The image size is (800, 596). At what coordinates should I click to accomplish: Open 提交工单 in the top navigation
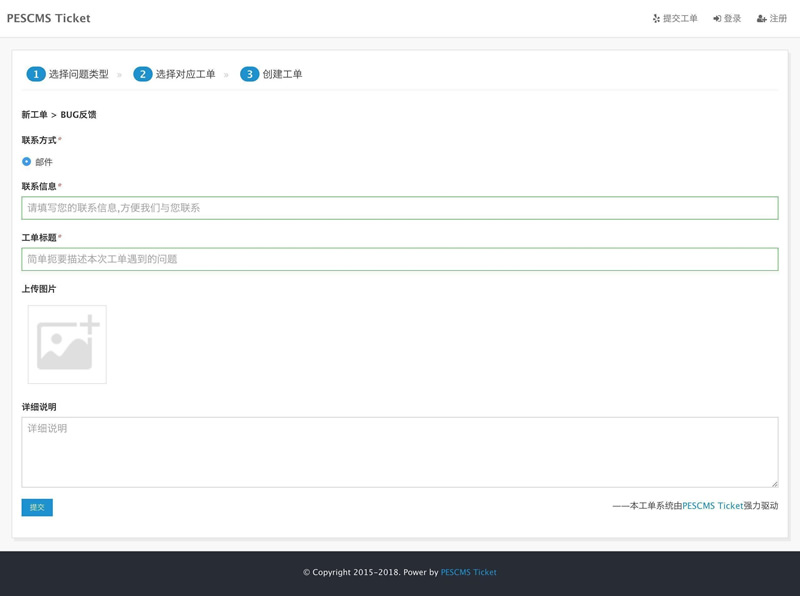coord(675,18)
